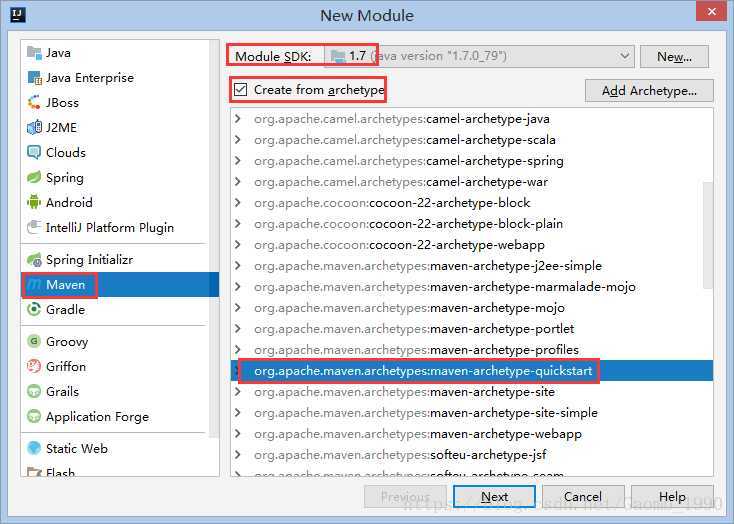
Task: Expand maven-archetype-webapp chevron
Action: (x=238, y=434)
